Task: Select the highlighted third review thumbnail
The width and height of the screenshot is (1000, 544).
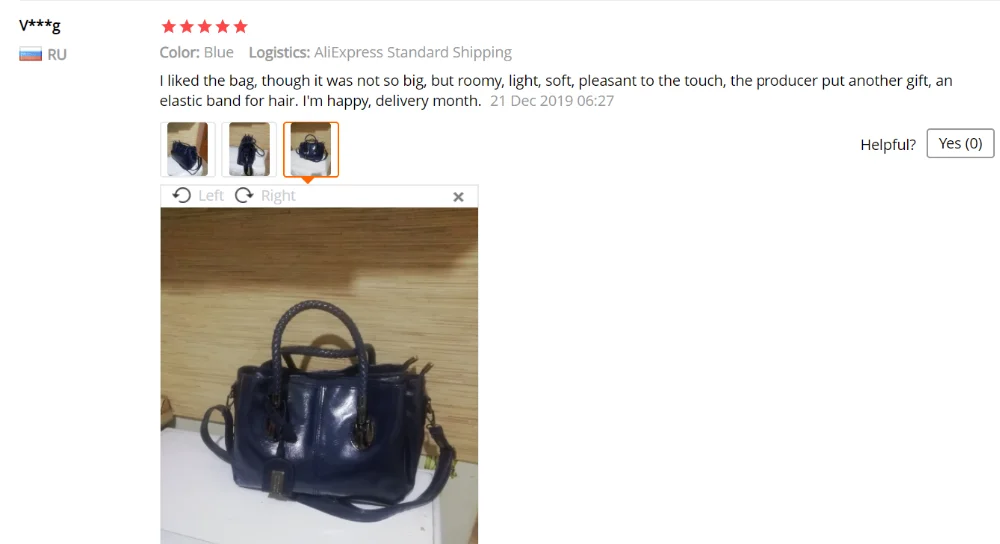Action: pos(311,149)
